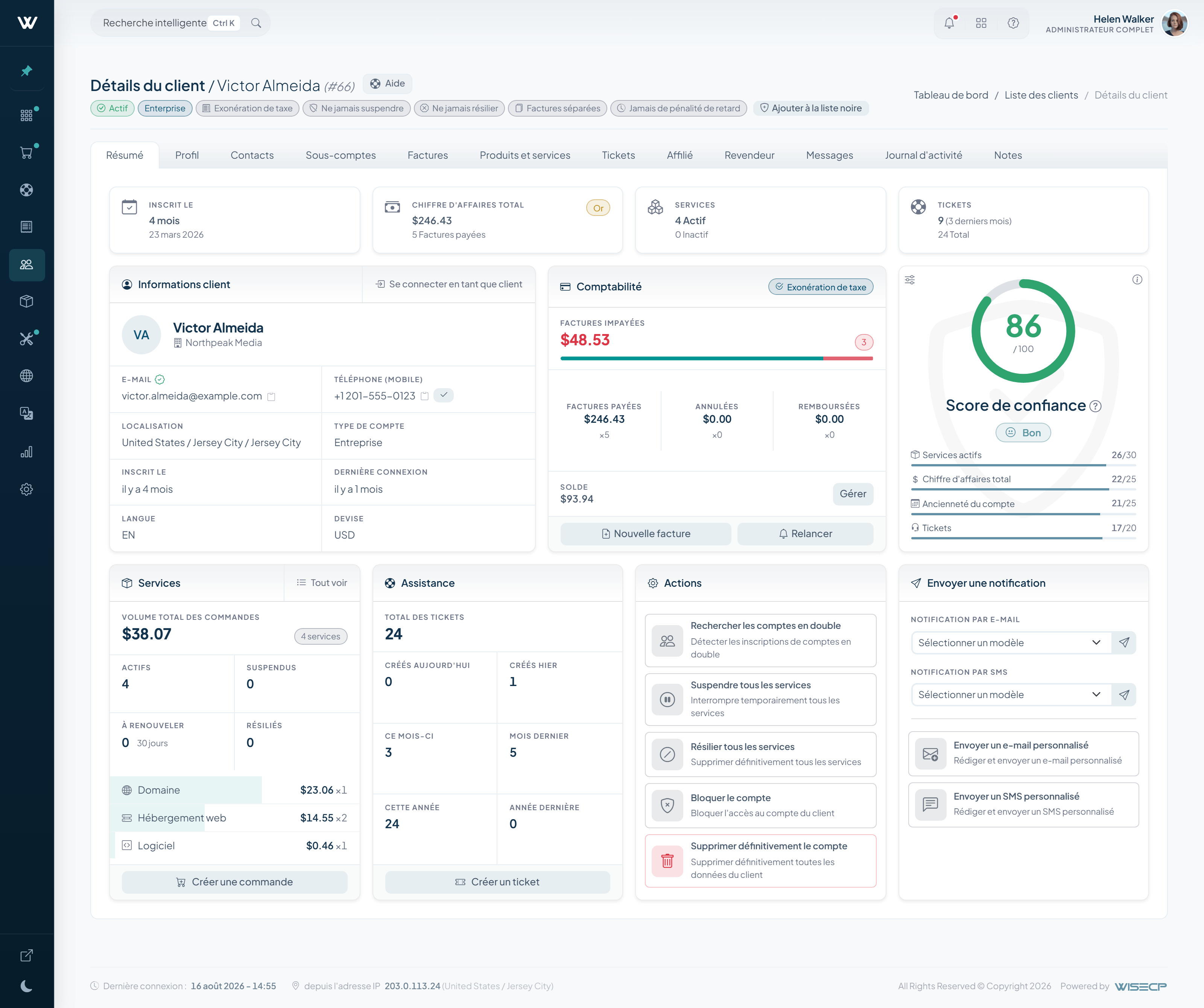Click the help question mark in header
The height and width of the screenshot is (1008, 1204).
(1013, 23)
